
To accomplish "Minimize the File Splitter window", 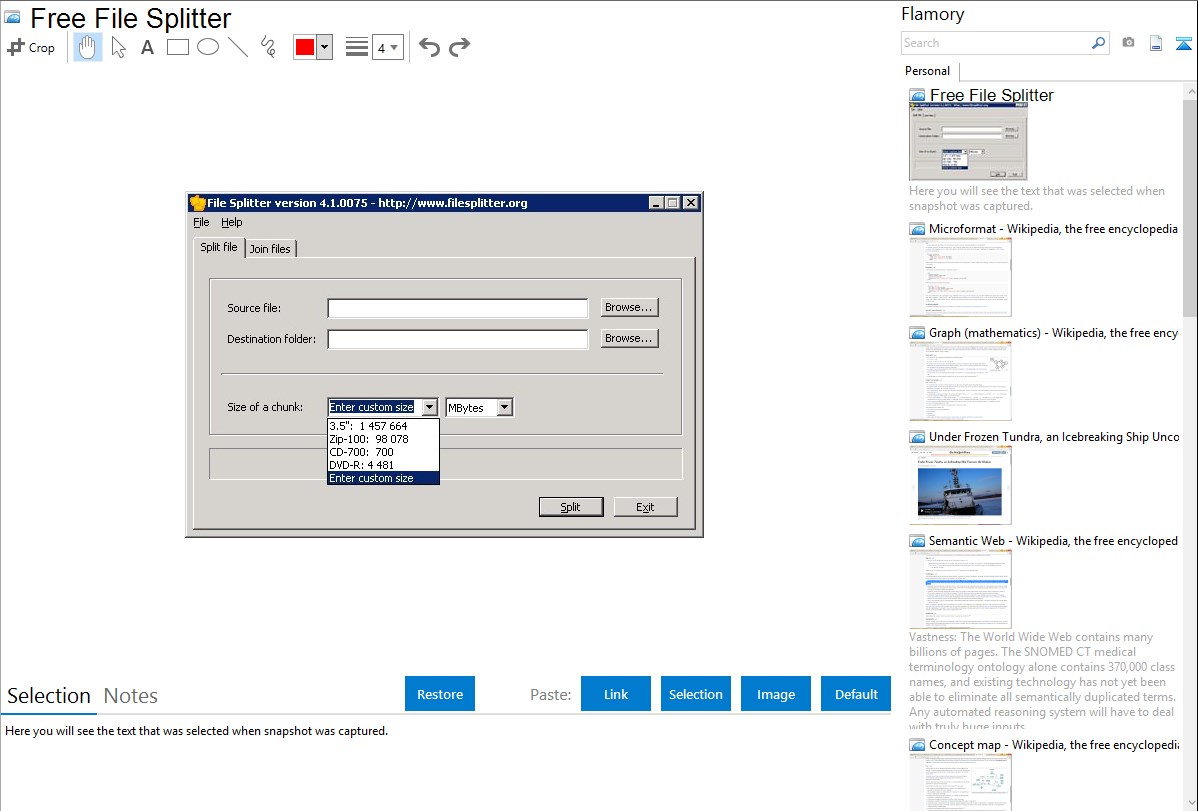I will coord(656,203).
